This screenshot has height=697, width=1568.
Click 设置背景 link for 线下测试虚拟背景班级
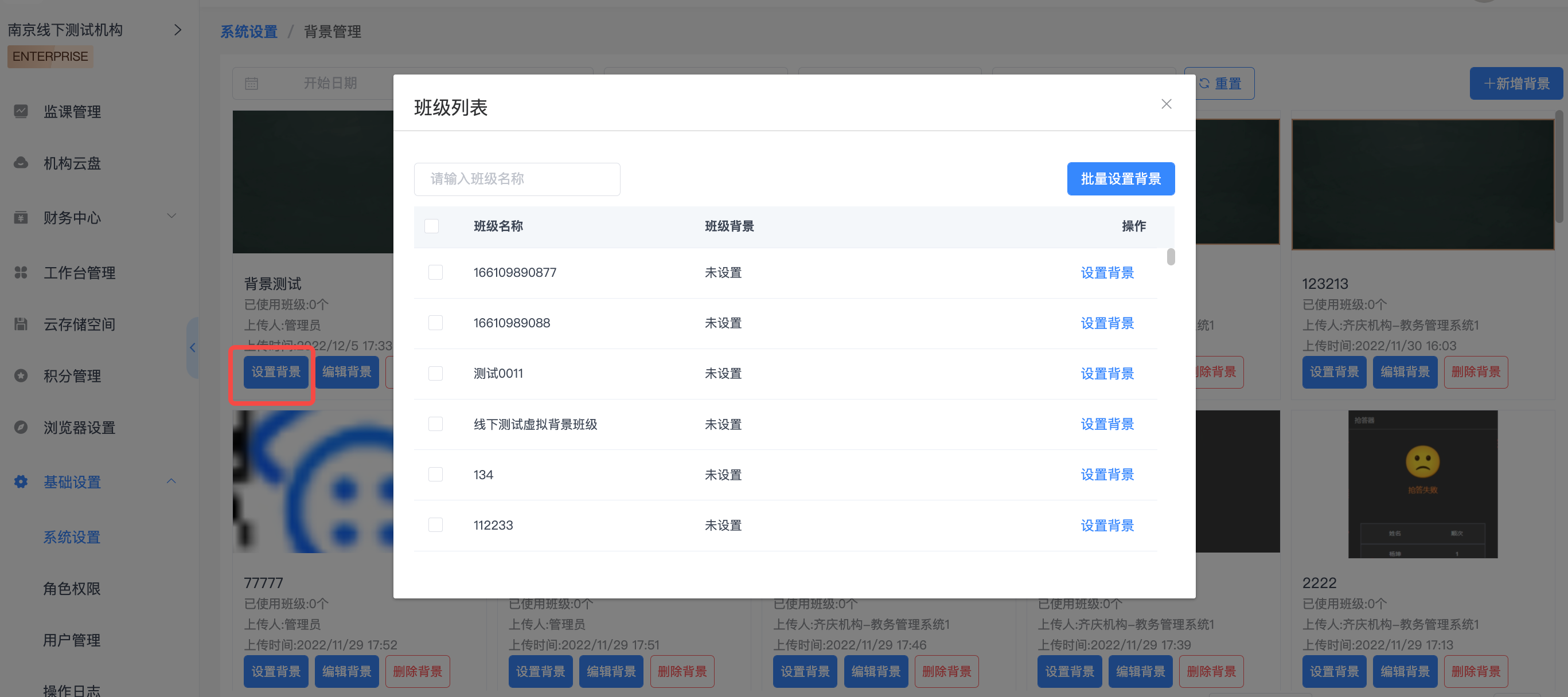[1107, 424]
